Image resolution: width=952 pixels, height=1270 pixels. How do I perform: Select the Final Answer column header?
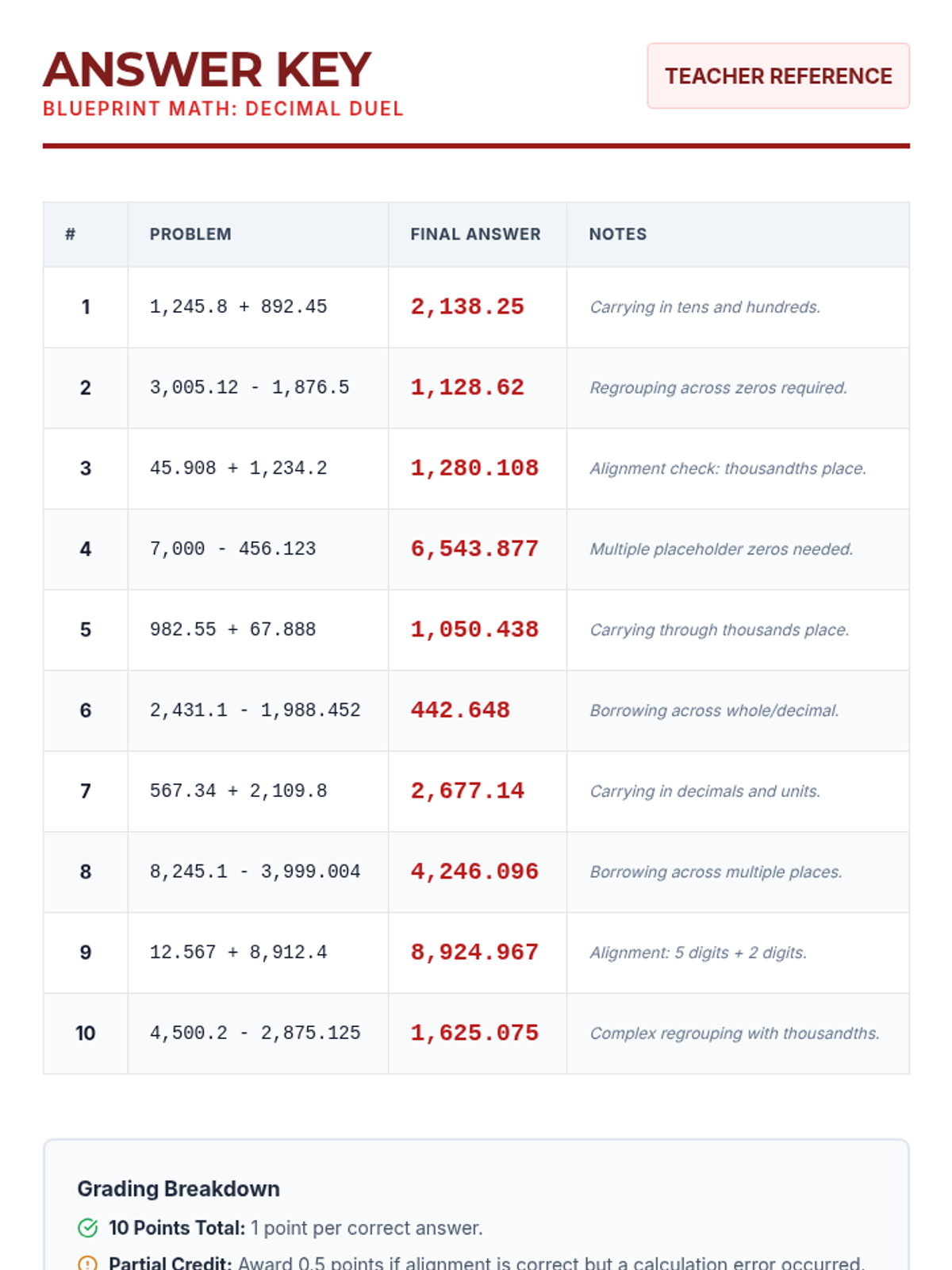click(x=475, y=234)
